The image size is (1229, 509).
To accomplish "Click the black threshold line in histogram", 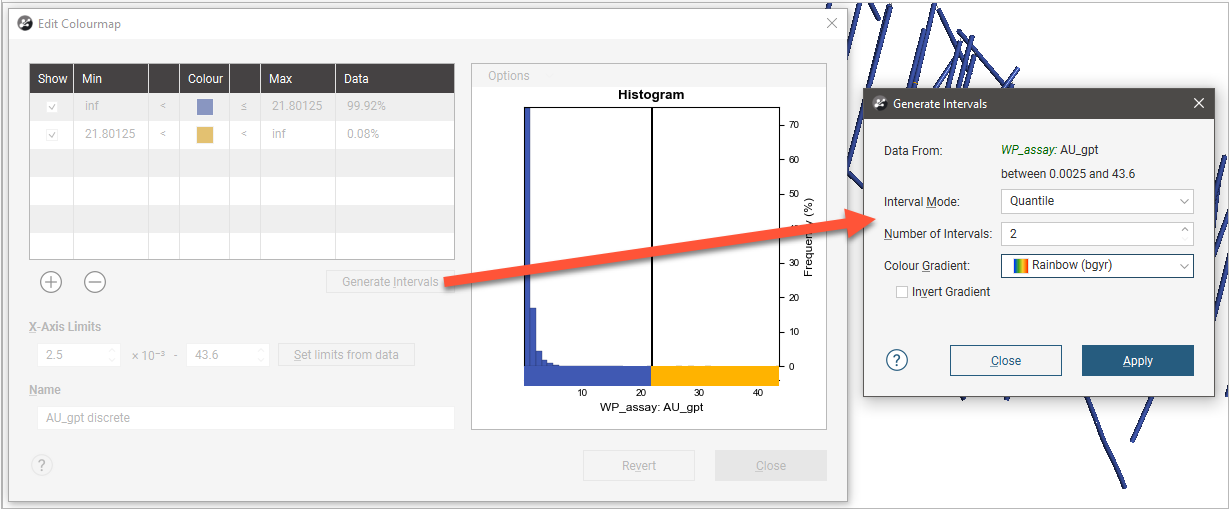I will 652,236.
